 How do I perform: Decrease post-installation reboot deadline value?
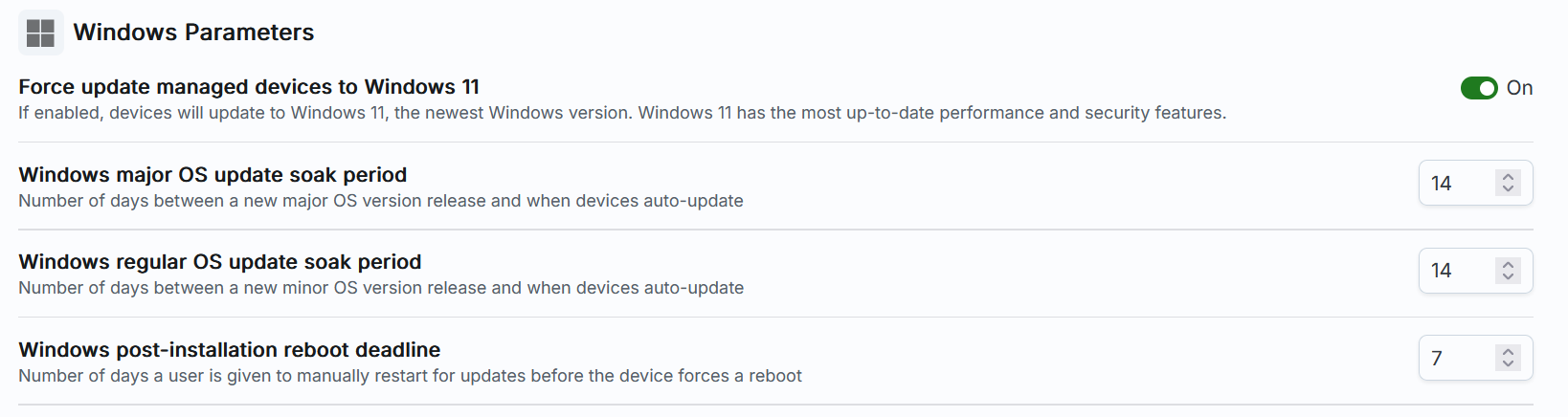[1508, 364]
